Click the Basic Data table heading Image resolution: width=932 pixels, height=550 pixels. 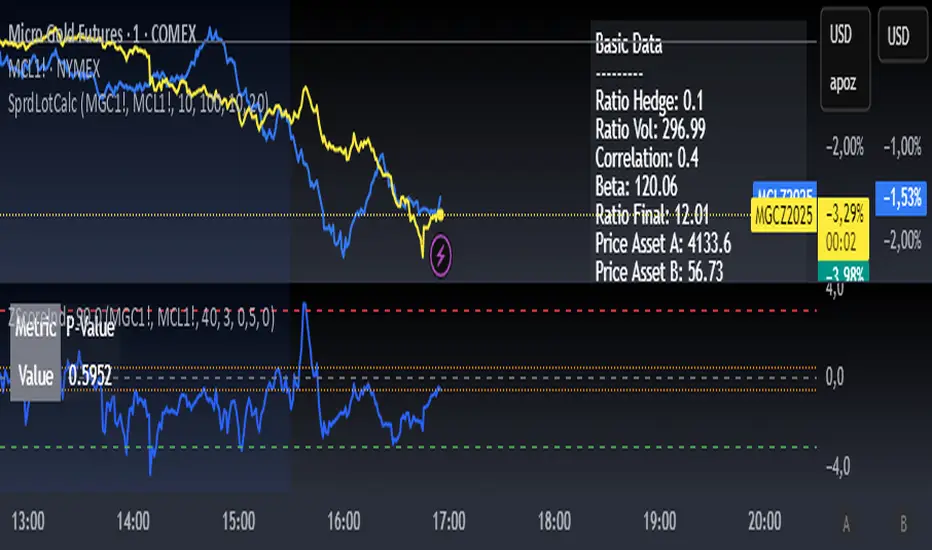[629, 44]
